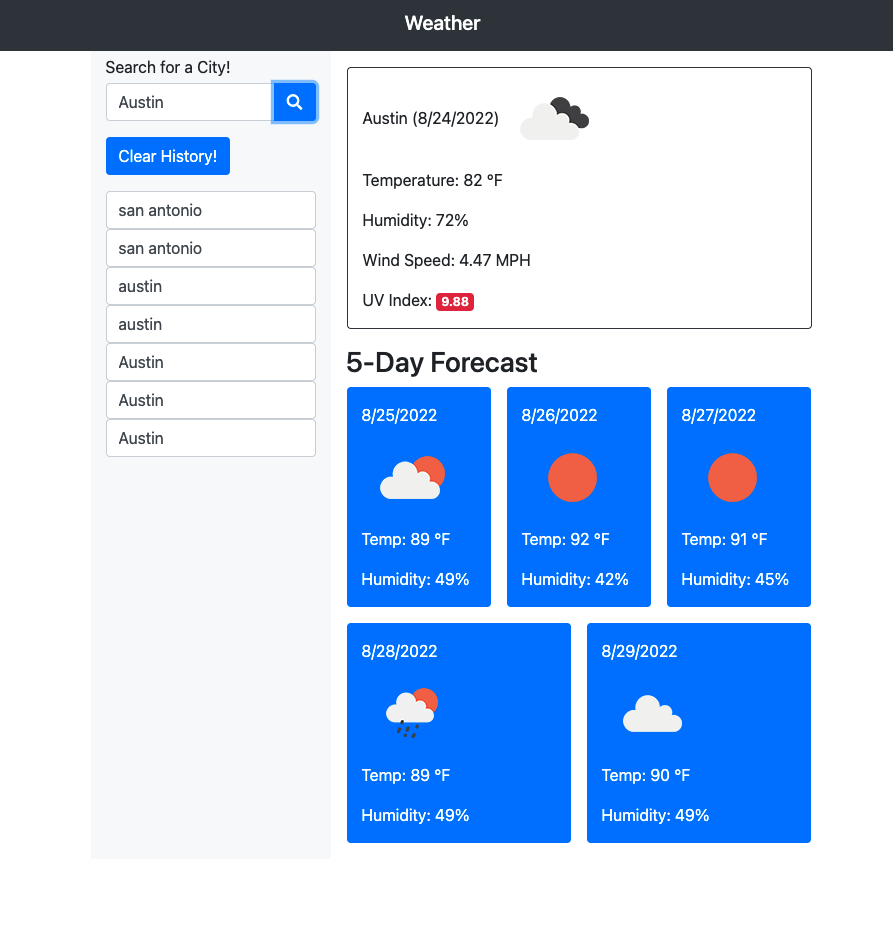Click the sun icon on the 8/27/2022 forecast card
This screenshot has width=893, height=928.
coord(732,478)
